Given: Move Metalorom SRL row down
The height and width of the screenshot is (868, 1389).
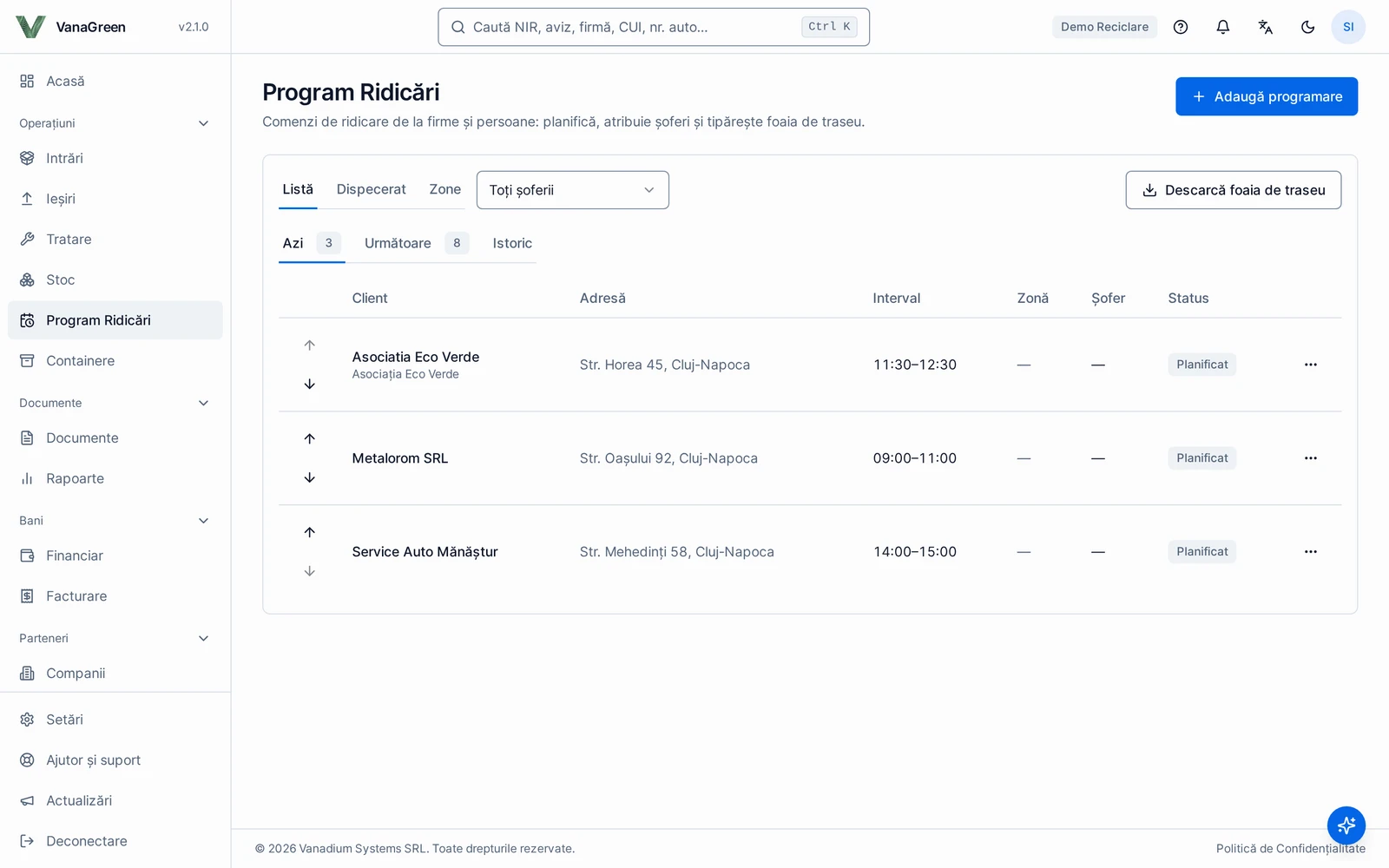Looking at the screenshot, I should [x=310, y=477].
